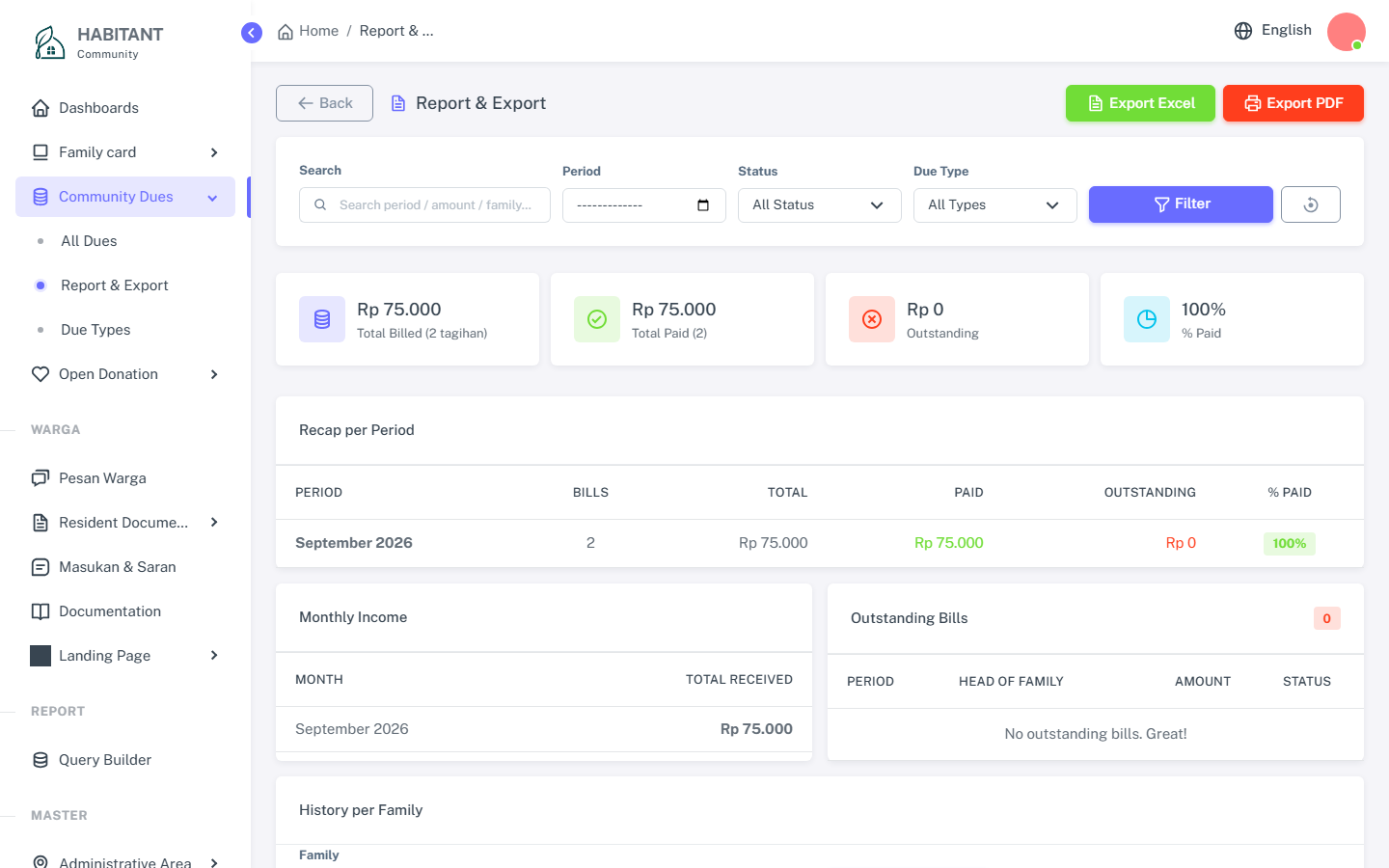
Task: Click the Open Donation heart icon
Action: point(41,374)
